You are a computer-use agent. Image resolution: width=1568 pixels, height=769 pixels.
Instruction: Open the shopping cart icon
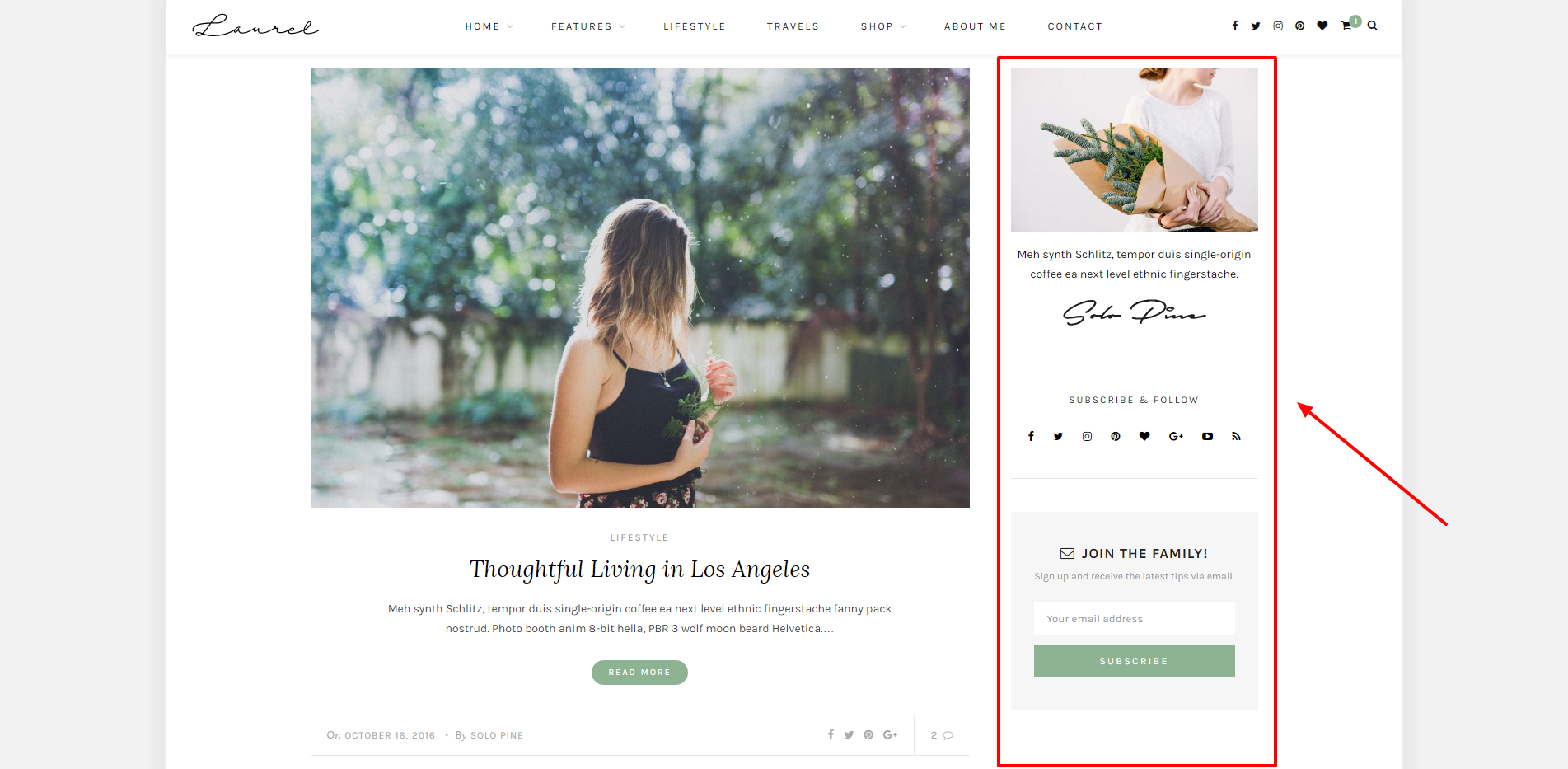[x=1346, y=26]
